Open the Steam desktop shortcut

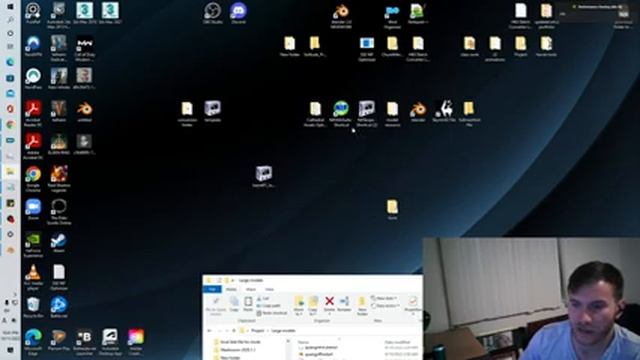click(x=59, y=242)
